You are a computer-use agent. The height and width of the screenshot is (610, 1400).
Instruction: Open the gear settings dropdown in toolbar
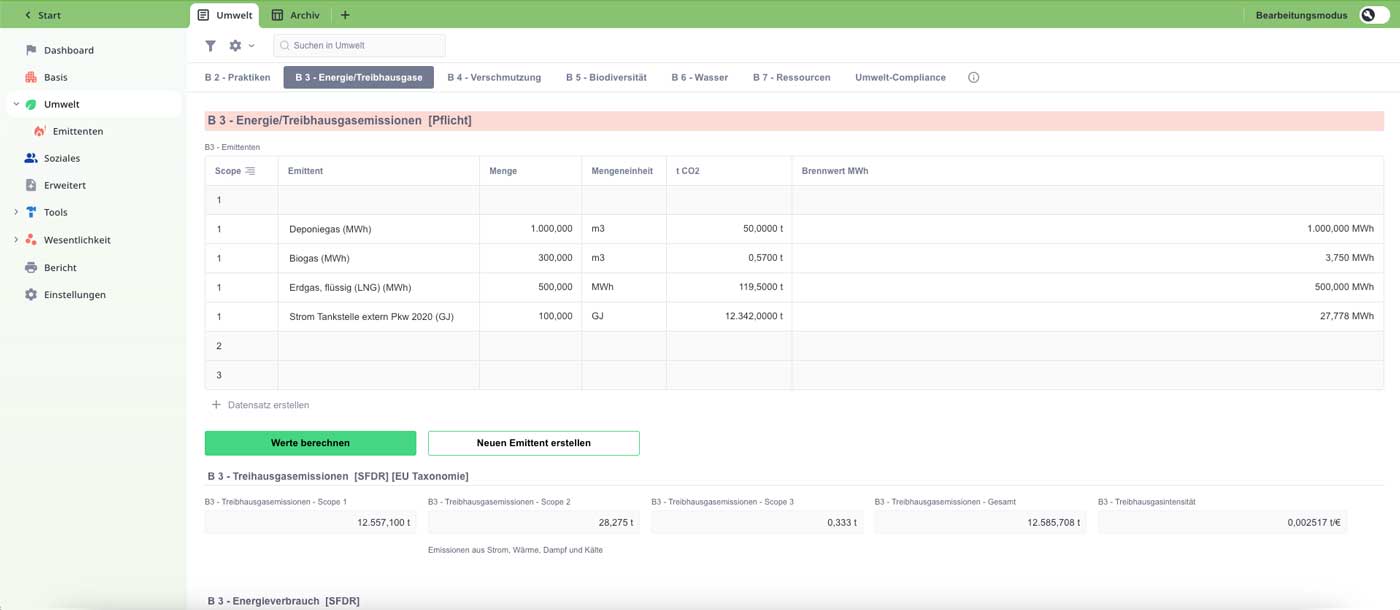[240, 46]
